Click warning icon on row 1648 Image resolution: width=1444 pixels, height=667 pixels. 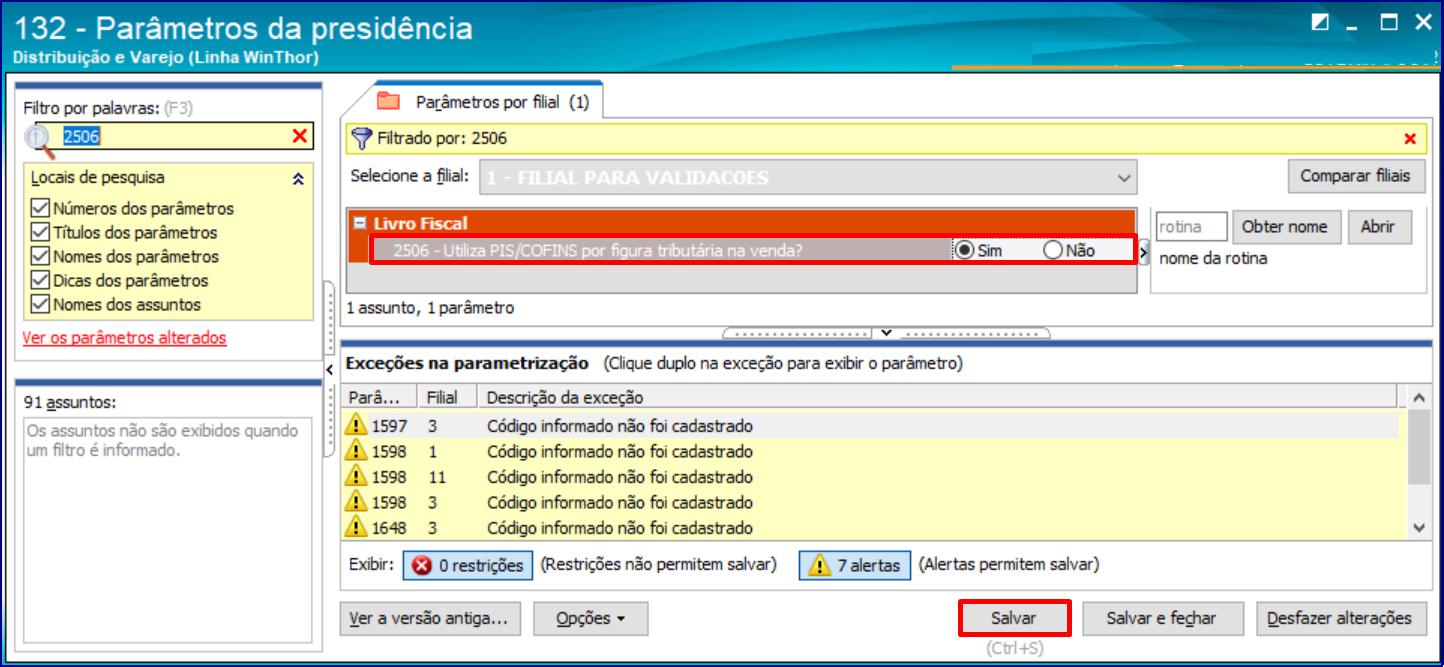pos(356,526)
